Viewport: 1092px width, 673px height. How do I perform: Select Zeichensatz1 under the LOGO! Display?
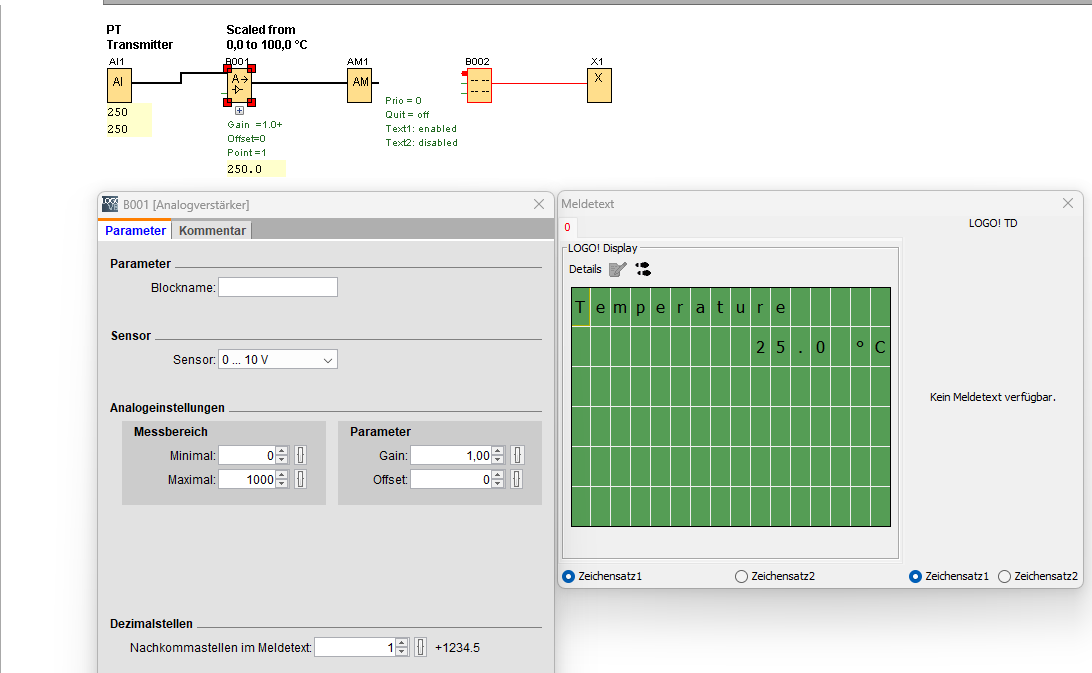[x=569, y=576]
